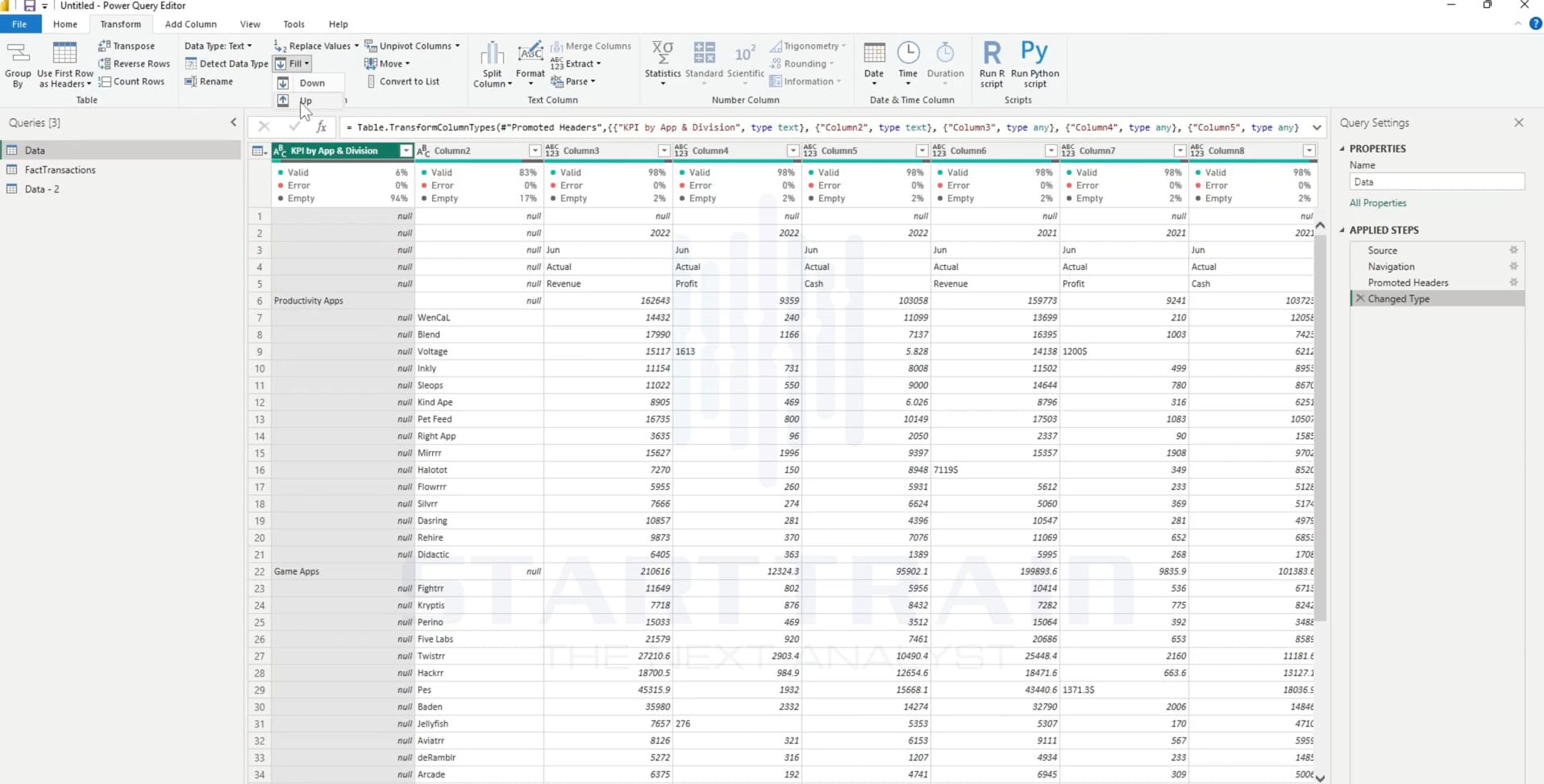Run Python script
1544x784 pixels.
(1034, 64)
